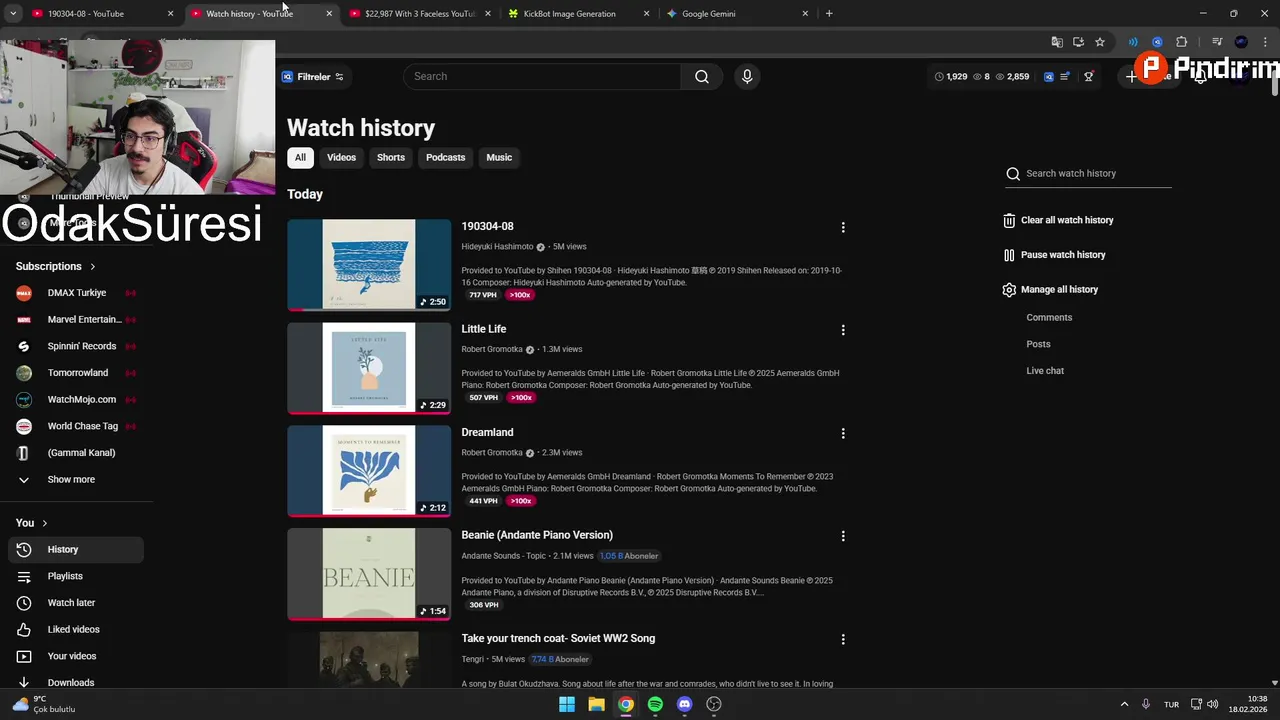The image size is (1280, 720).
Task: Select the Music filter chip
Action: tap(499, 158)
